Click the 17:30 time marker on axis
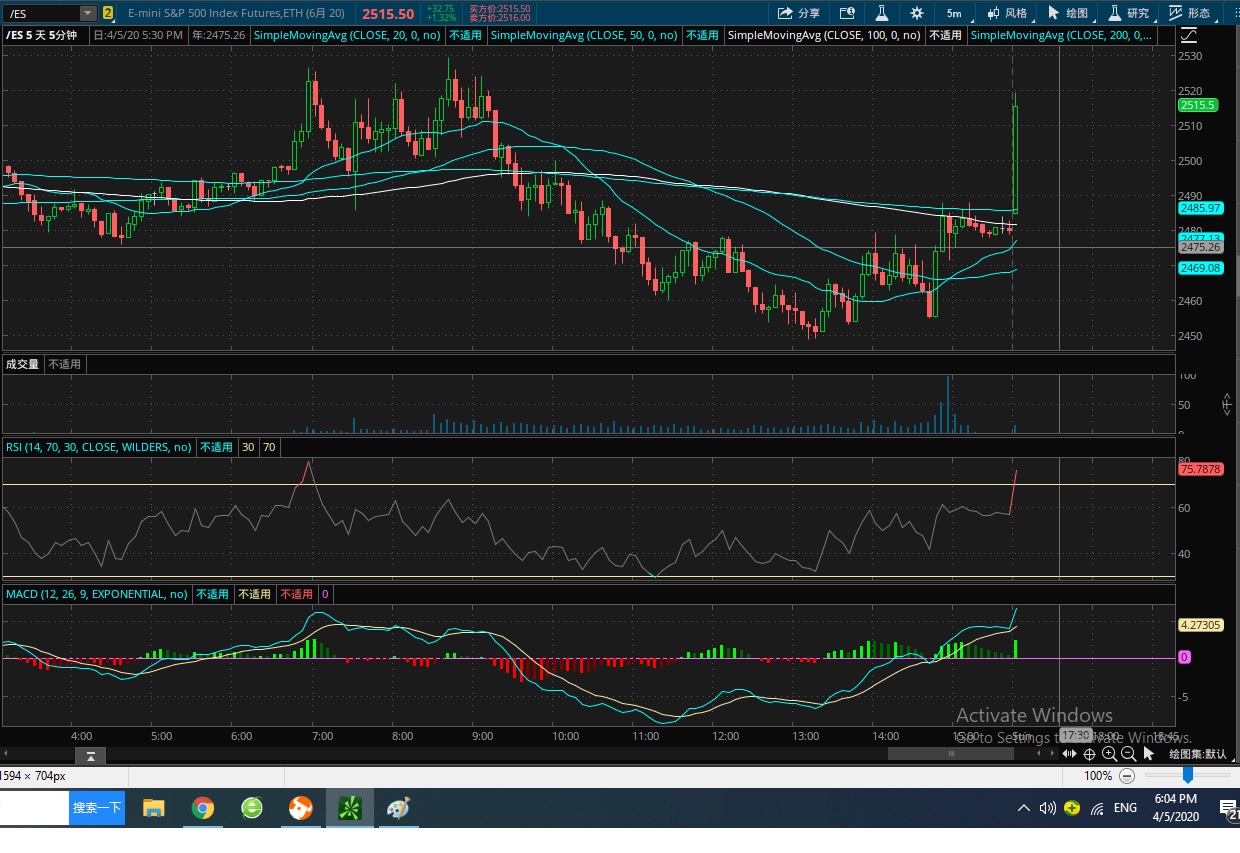1240x853 pixels. (x=1075, y=735)
